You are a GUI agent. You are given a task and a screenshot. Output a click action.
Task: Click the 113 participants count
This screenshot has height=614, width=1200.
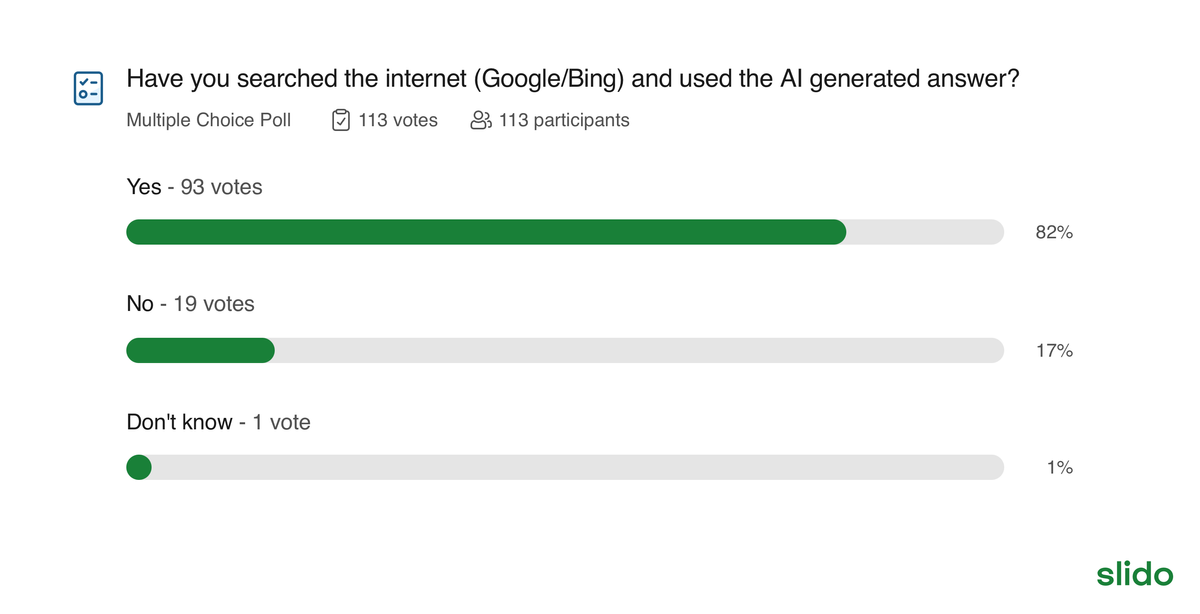tap(564, 120)
